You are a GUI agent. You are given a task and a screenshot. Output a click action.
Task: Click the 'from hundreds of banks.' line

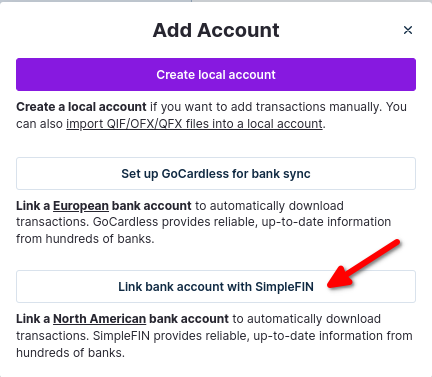(x=85, y=239)
